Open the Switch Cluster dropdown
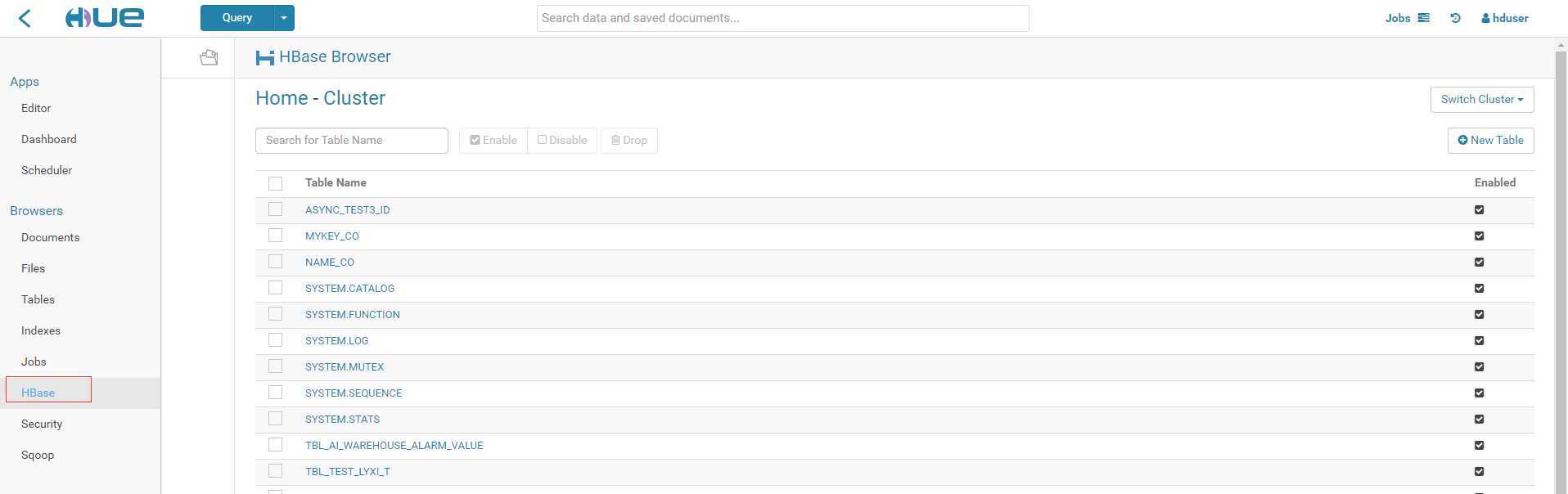Screen dimensions: 1568x494 1482,100
